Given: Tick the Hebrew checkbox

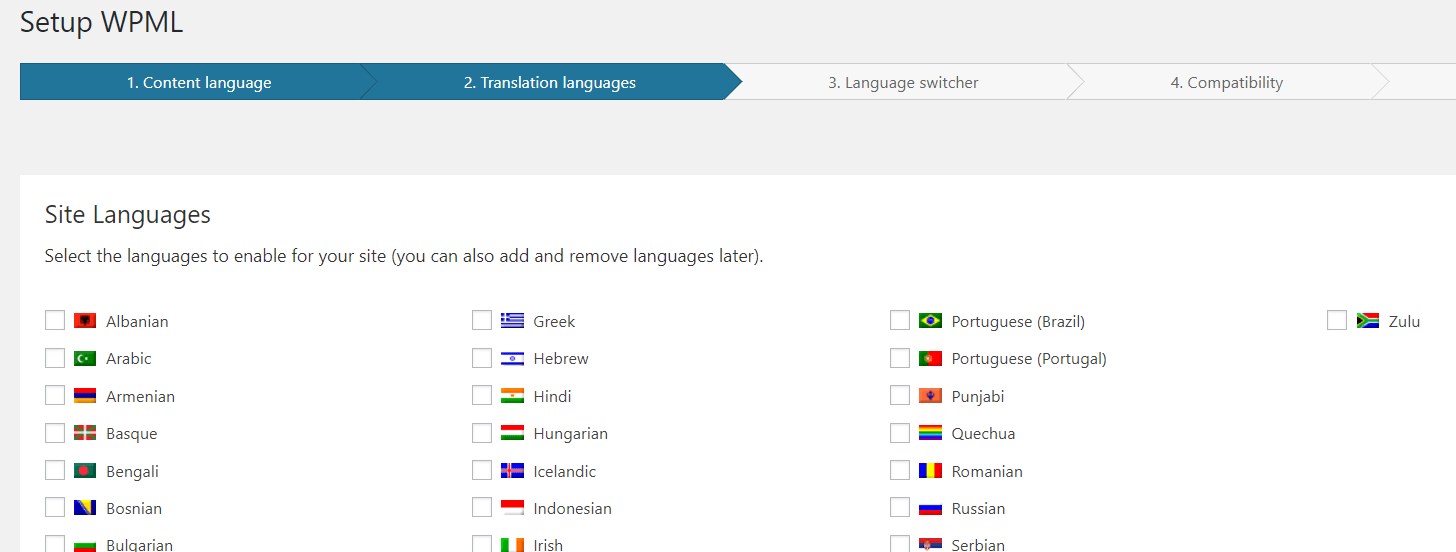Looking at the screenshot, I should (x=482, y=358).
